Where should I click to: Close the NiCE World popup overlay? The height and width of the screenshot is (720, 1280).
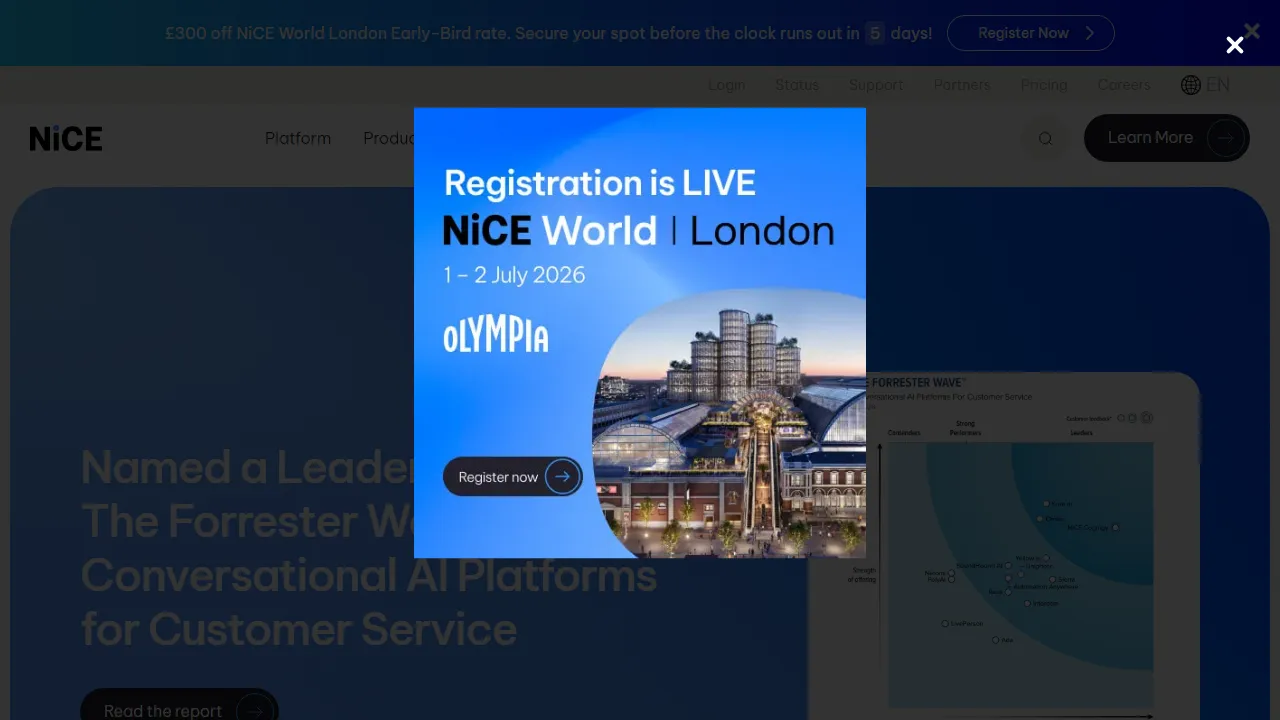tap(1235, 45)
